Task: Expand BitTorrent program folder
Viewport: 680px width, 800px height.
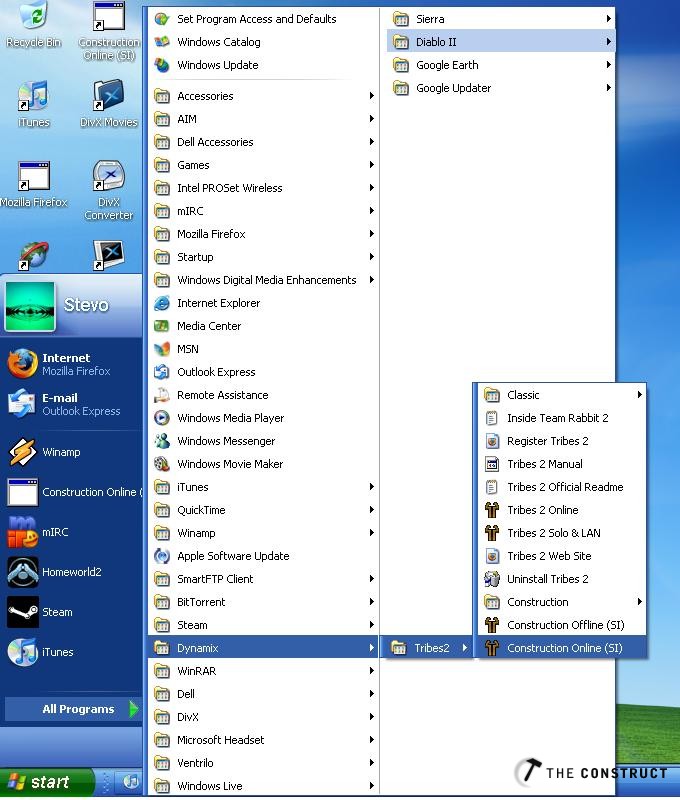Action: tap(264, 602)
